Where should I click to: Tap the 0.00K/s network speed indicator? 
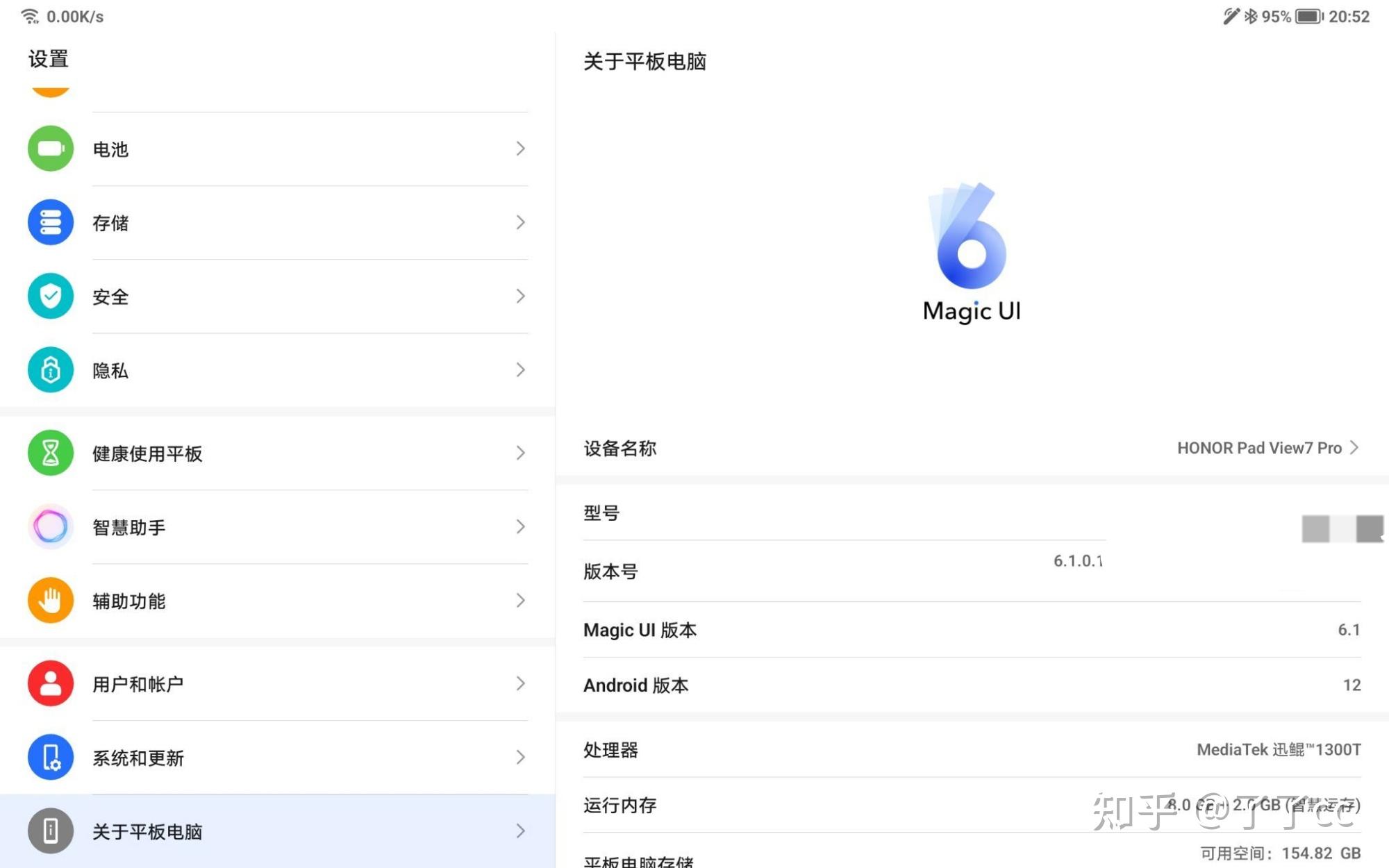pyautogui.click(x=75, y=17)
